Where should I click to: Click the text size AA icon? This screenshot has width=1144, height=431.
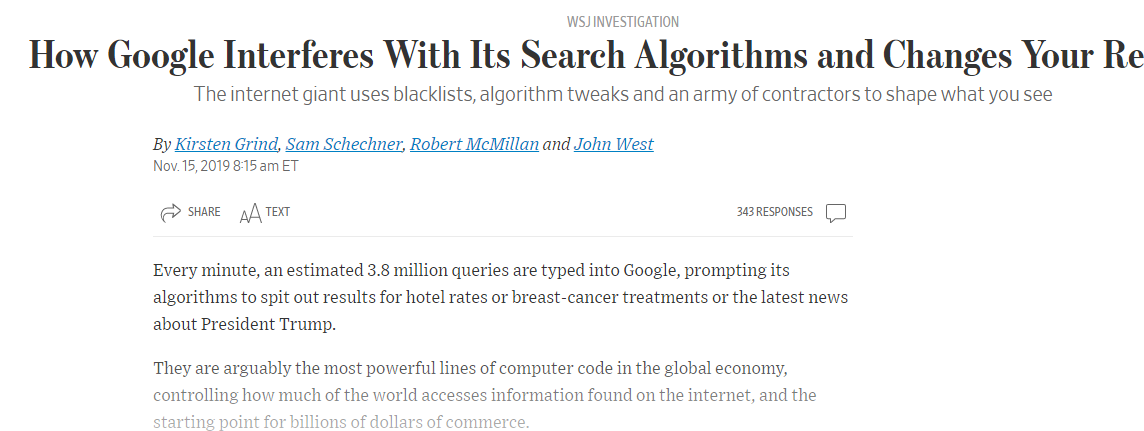[250, 213]
